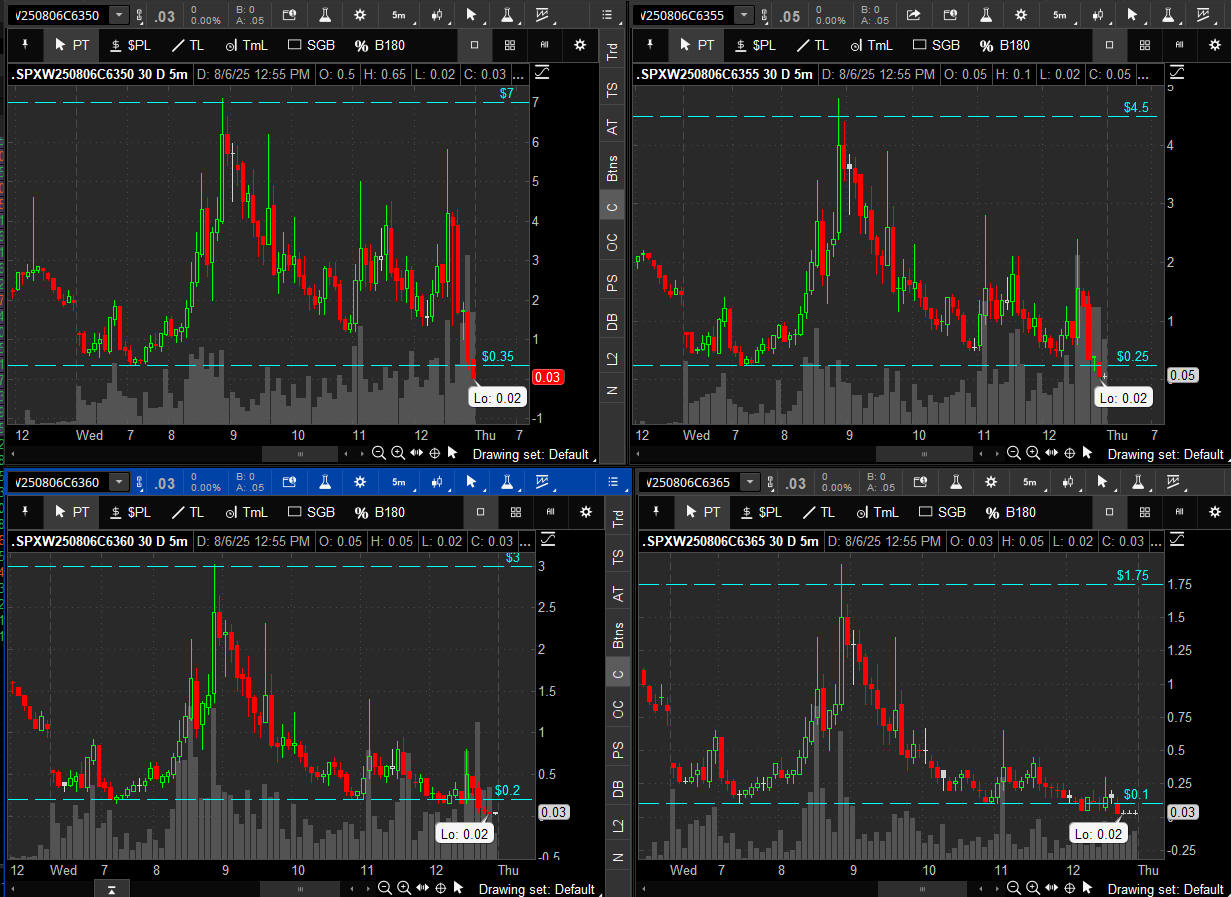Click the horizontal scrollbar thumb under the C6350 chart
The width and height of the screenshot is (1231, 897).
click(300, 454)
